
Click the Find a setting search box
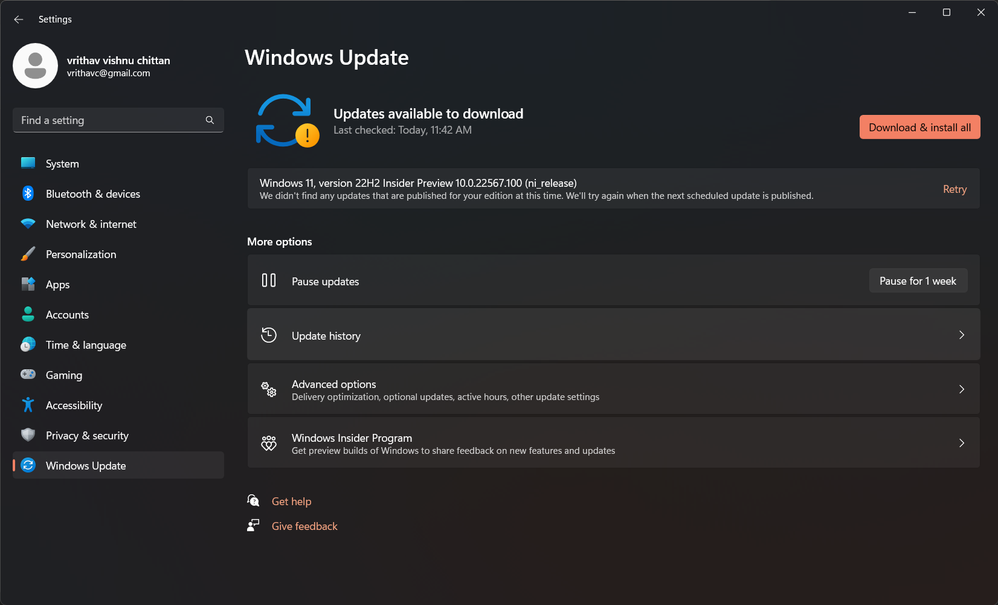pyautogui.click(x=118, y=120)
